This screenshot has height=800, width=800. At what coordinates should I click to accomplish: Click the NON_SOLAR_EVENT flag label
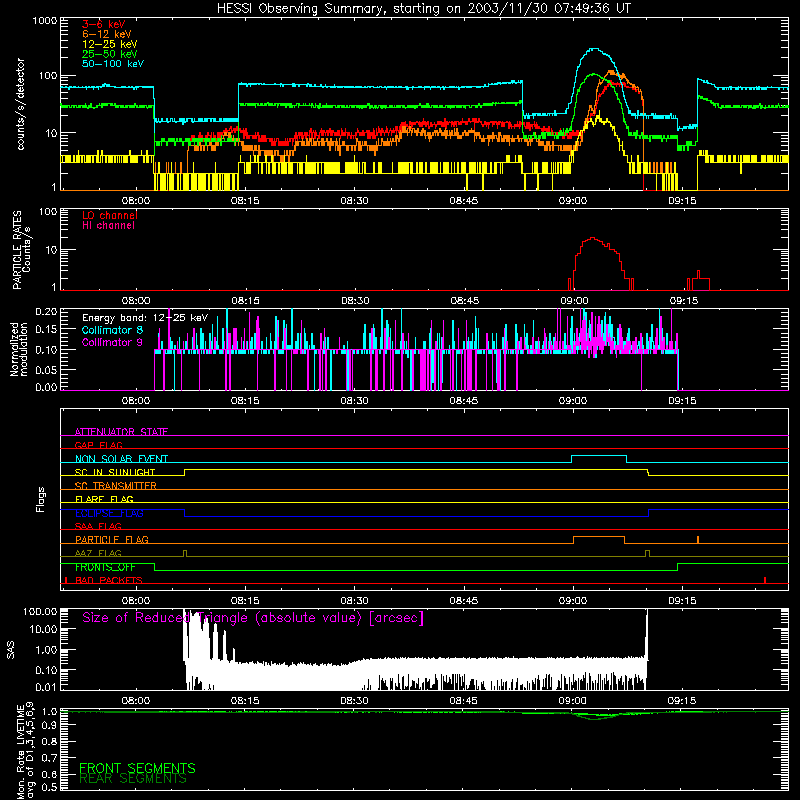click(x=121, y=459)
